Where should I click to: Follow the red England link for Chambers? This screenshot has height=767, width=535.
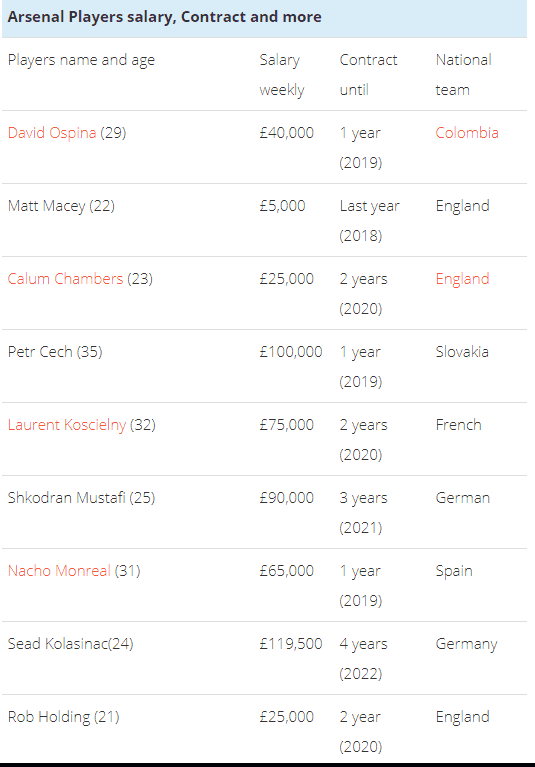462,279
